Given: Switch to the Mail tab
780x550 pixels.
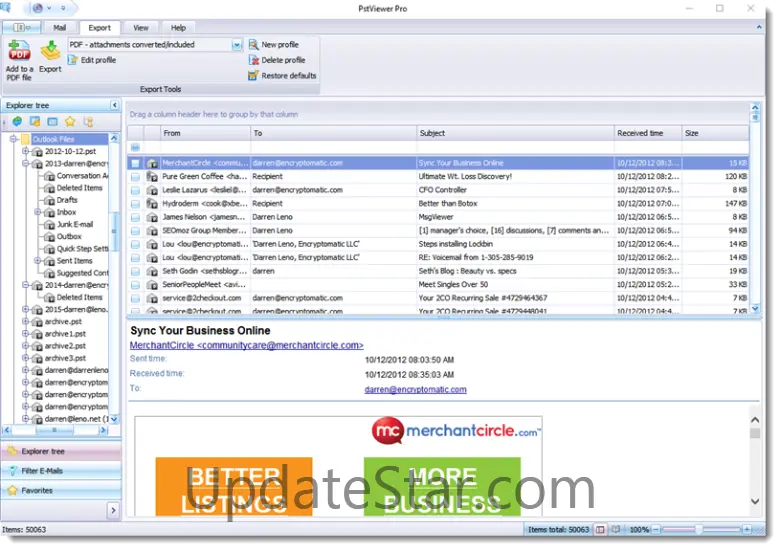Looking at the screenshot, I should (x=60, y=28).
